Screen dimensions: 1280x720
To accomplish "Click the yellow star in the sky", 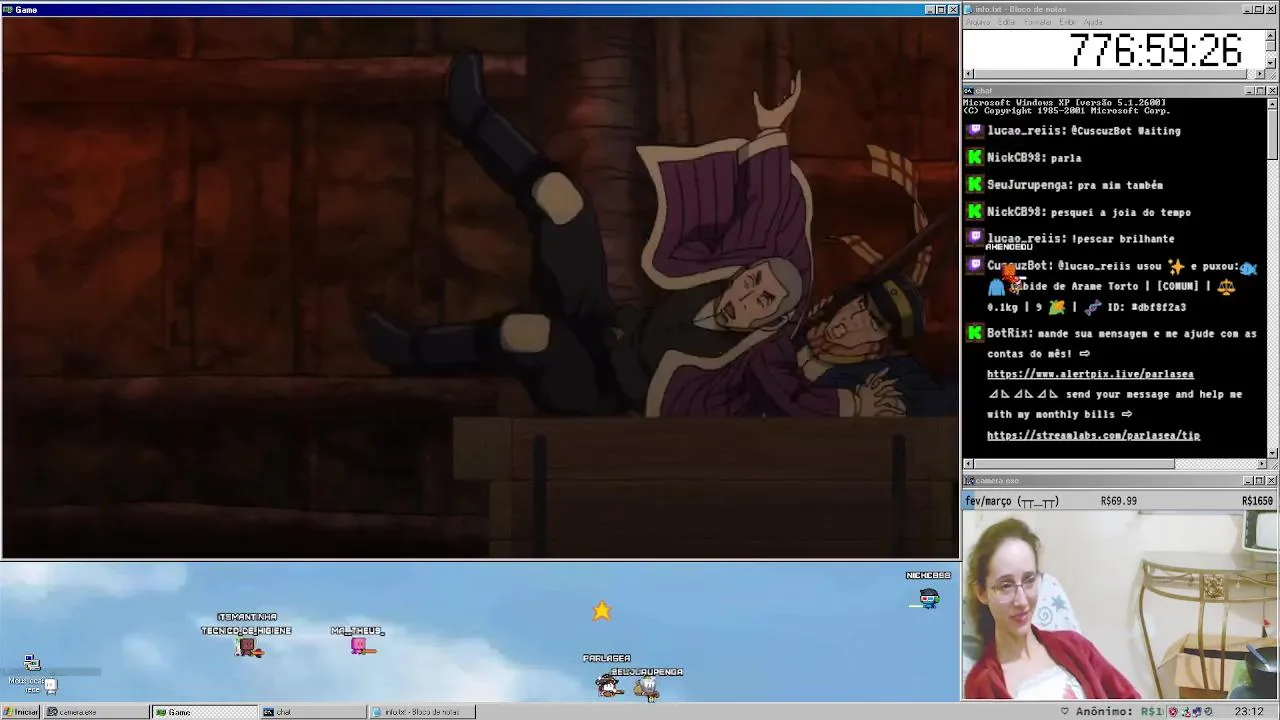I will coord(601,611).
